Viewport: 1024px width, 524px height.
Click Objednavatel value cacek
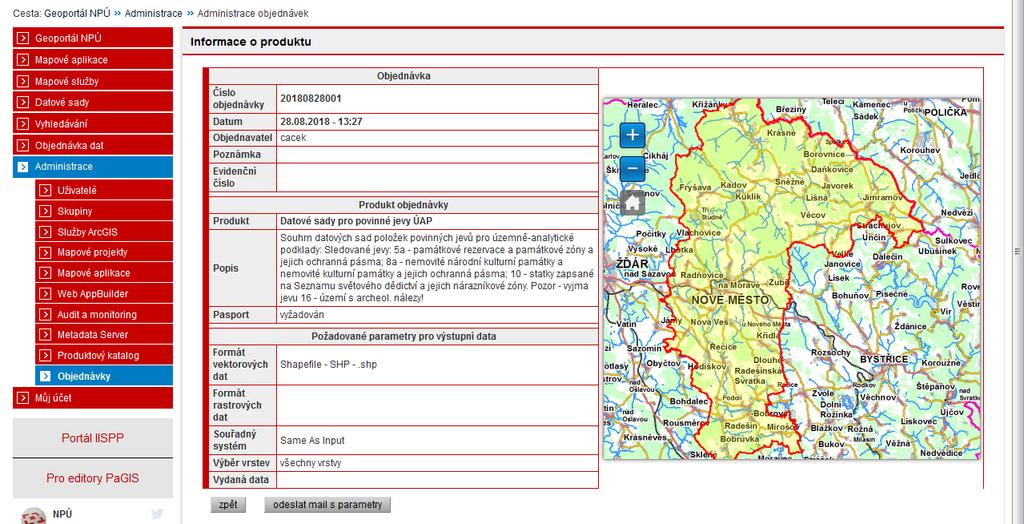293,138
